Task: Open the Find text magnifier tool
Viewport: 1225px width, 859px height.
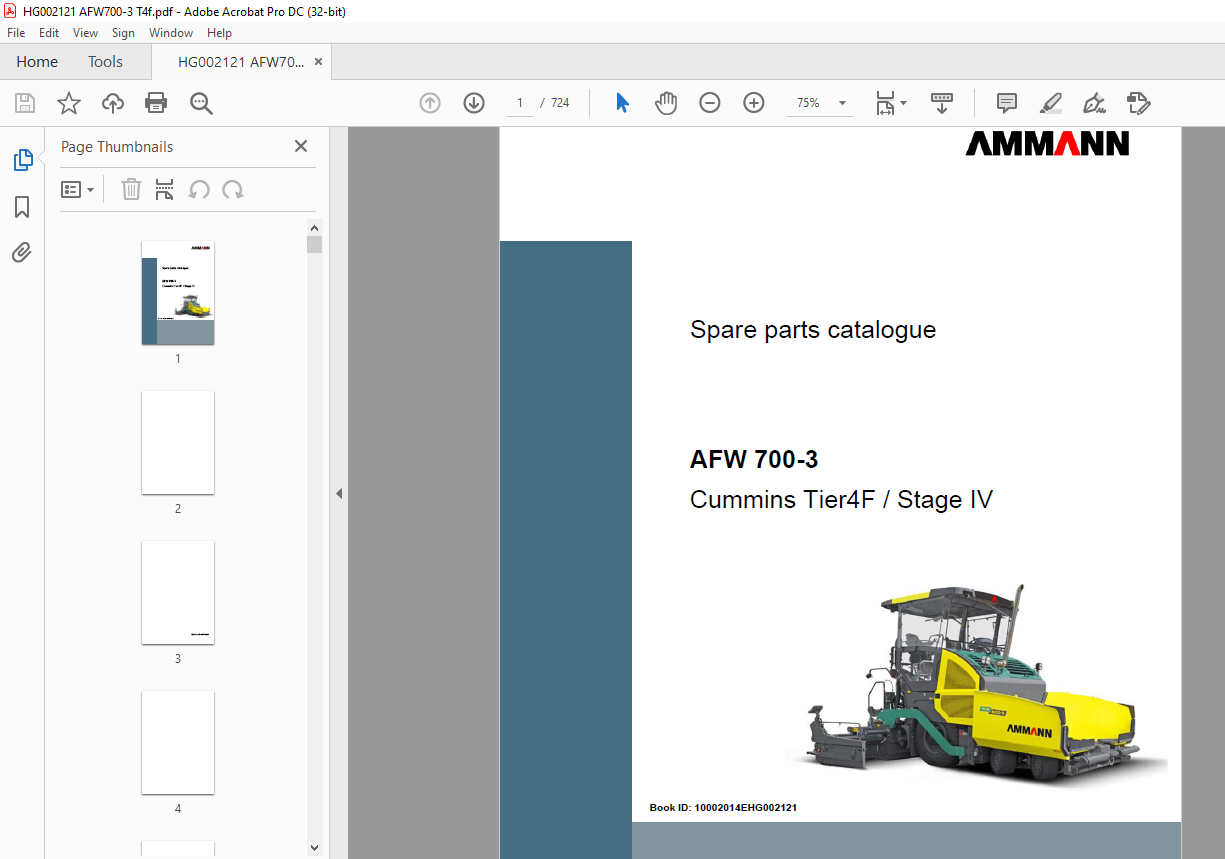Action: pos(201,103)
